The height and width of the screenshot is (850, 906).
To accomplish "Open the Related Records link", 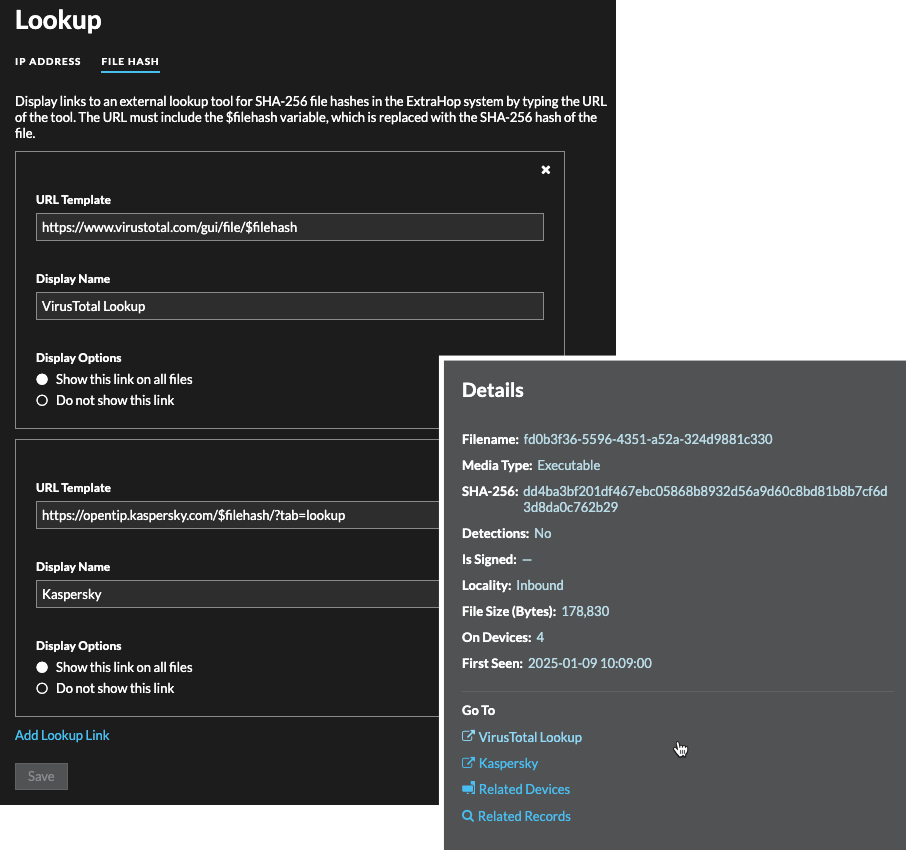I will (x=524, y=816).
